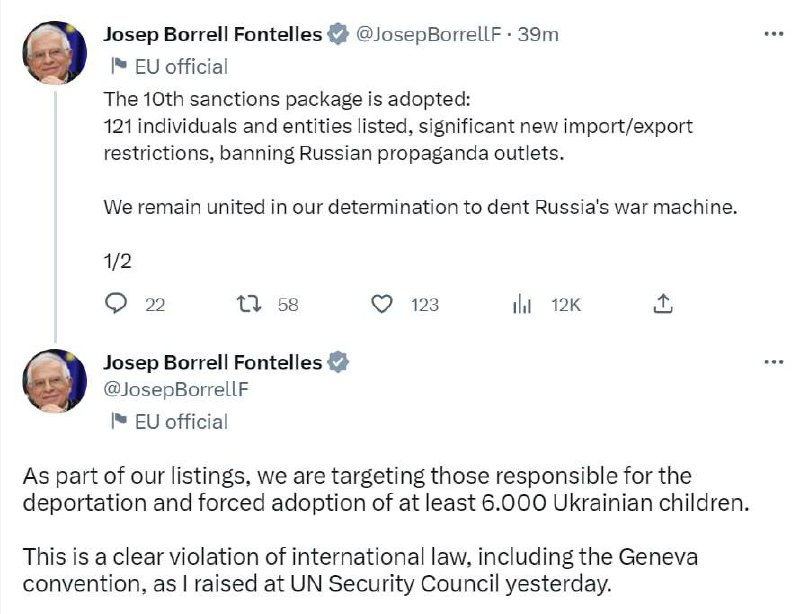This screenshot has height=614, width=800.
Task: Click @JosepBorrellF handle in first tweet header
Action: 428,35
